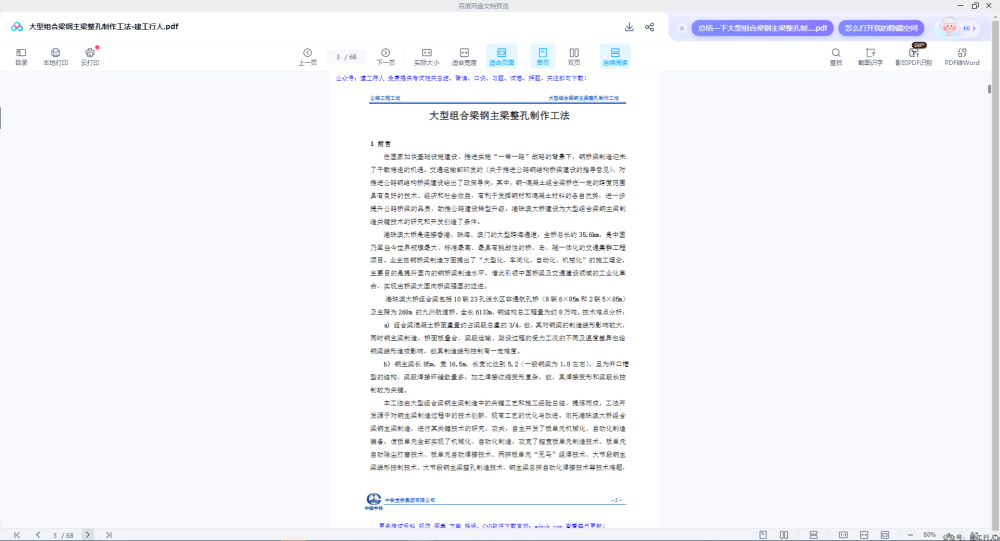Viewport: 1000px width, 541px height.
Task: Click the 80% zoom level value
Action: point(929,535)
